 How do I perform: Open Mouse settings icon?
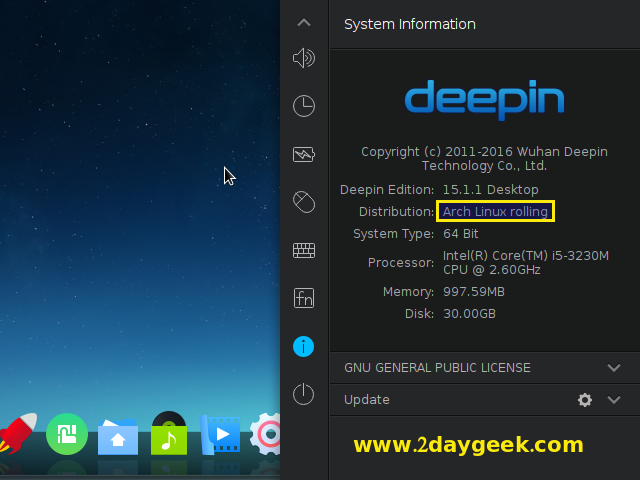coord(304,202)
